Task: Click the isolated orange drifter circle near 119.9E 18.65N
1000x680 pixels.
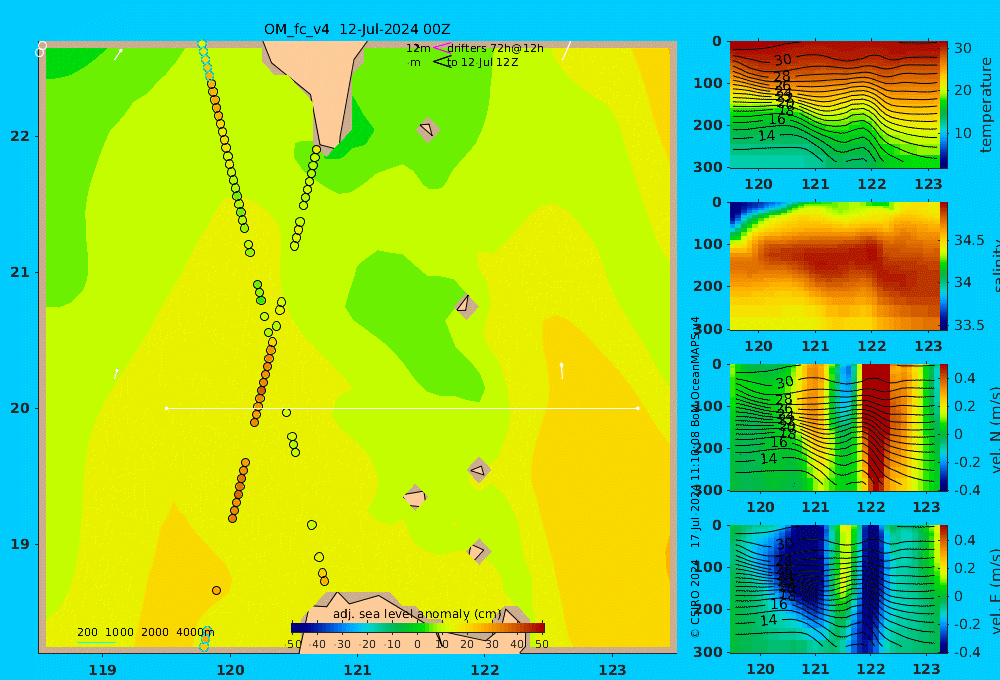Action: click(x=216, y=591)
